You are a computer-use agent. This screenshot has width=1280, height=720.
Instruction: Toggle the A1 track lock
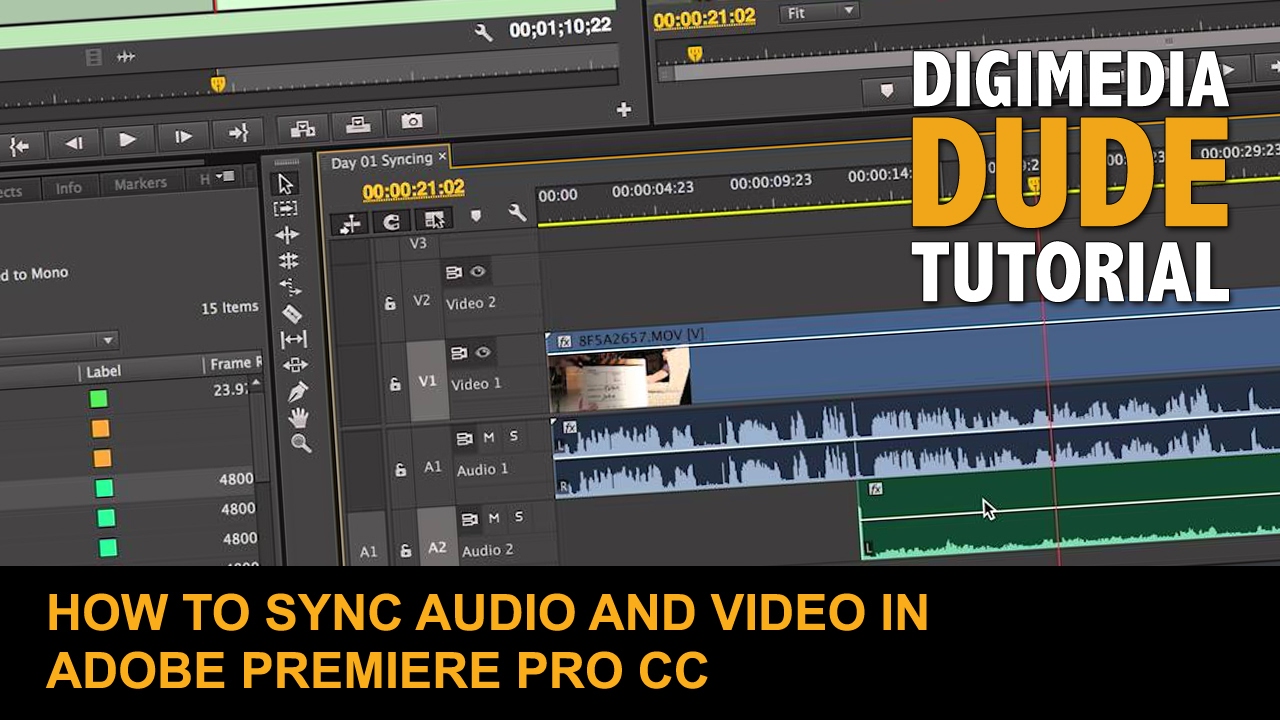[400, 469]
